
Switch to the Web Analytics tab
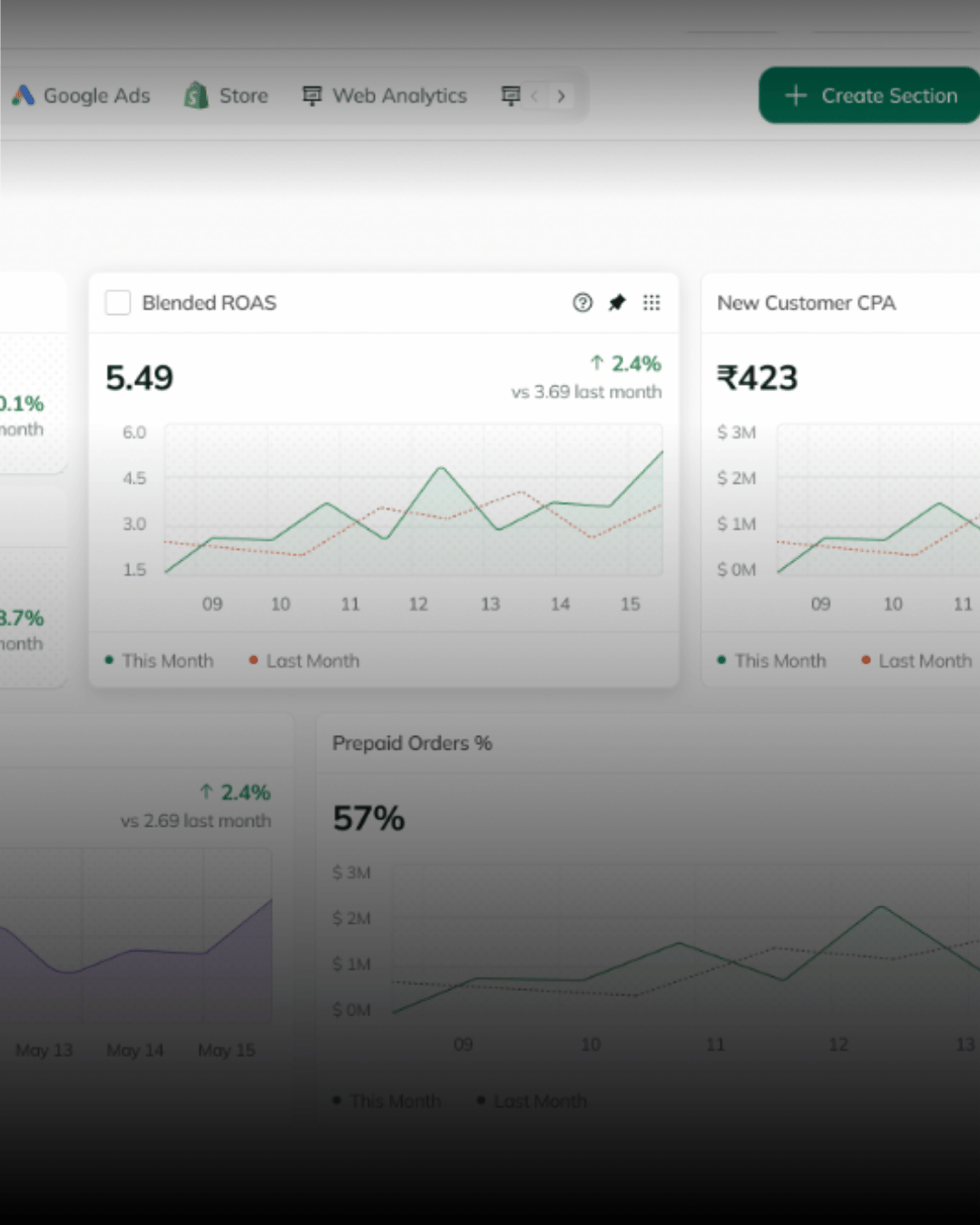[x=399, y=95]
